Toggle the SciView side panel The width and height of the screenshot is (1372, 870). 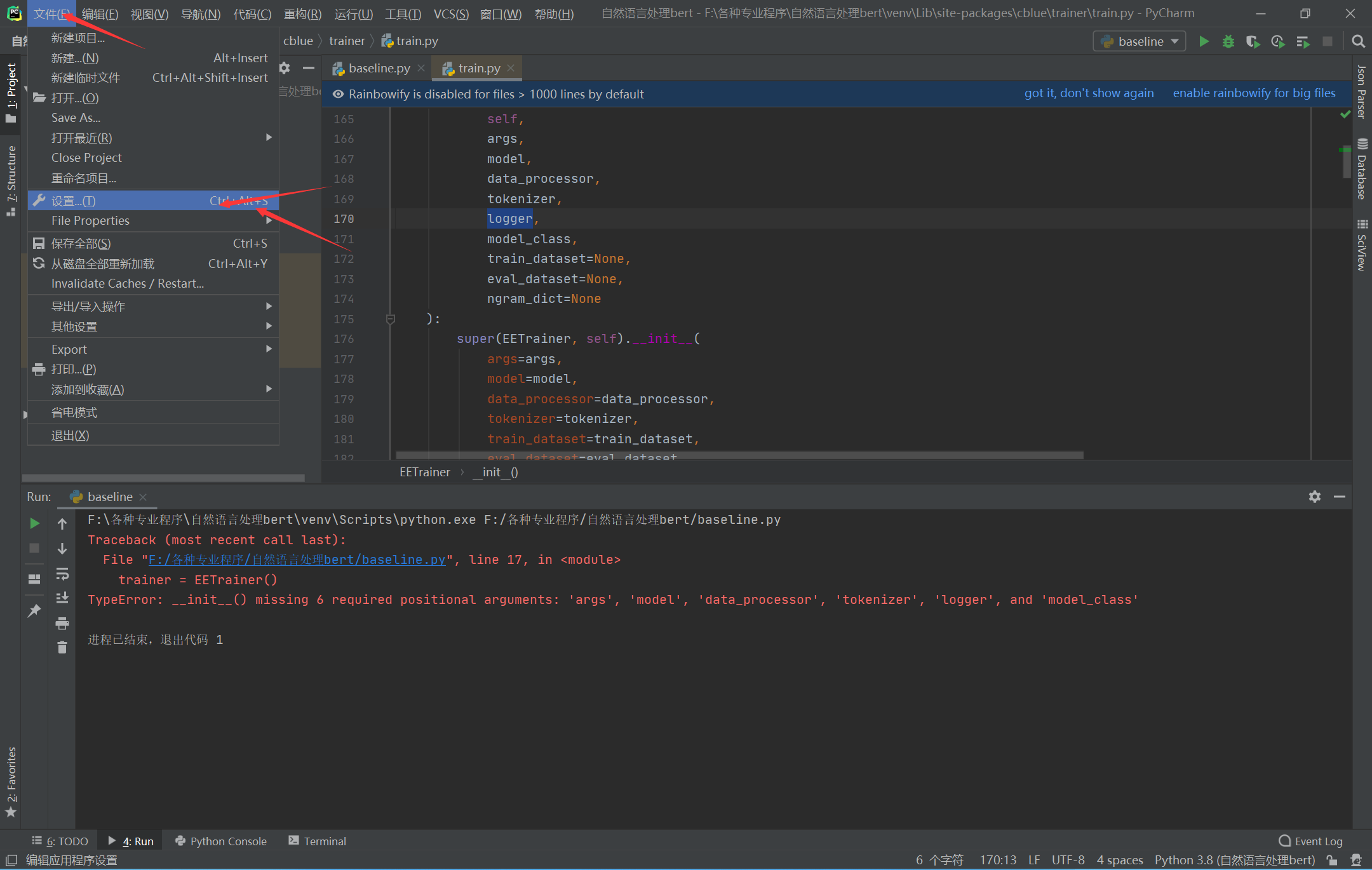pyautogui.click(x=1362, y=245)
